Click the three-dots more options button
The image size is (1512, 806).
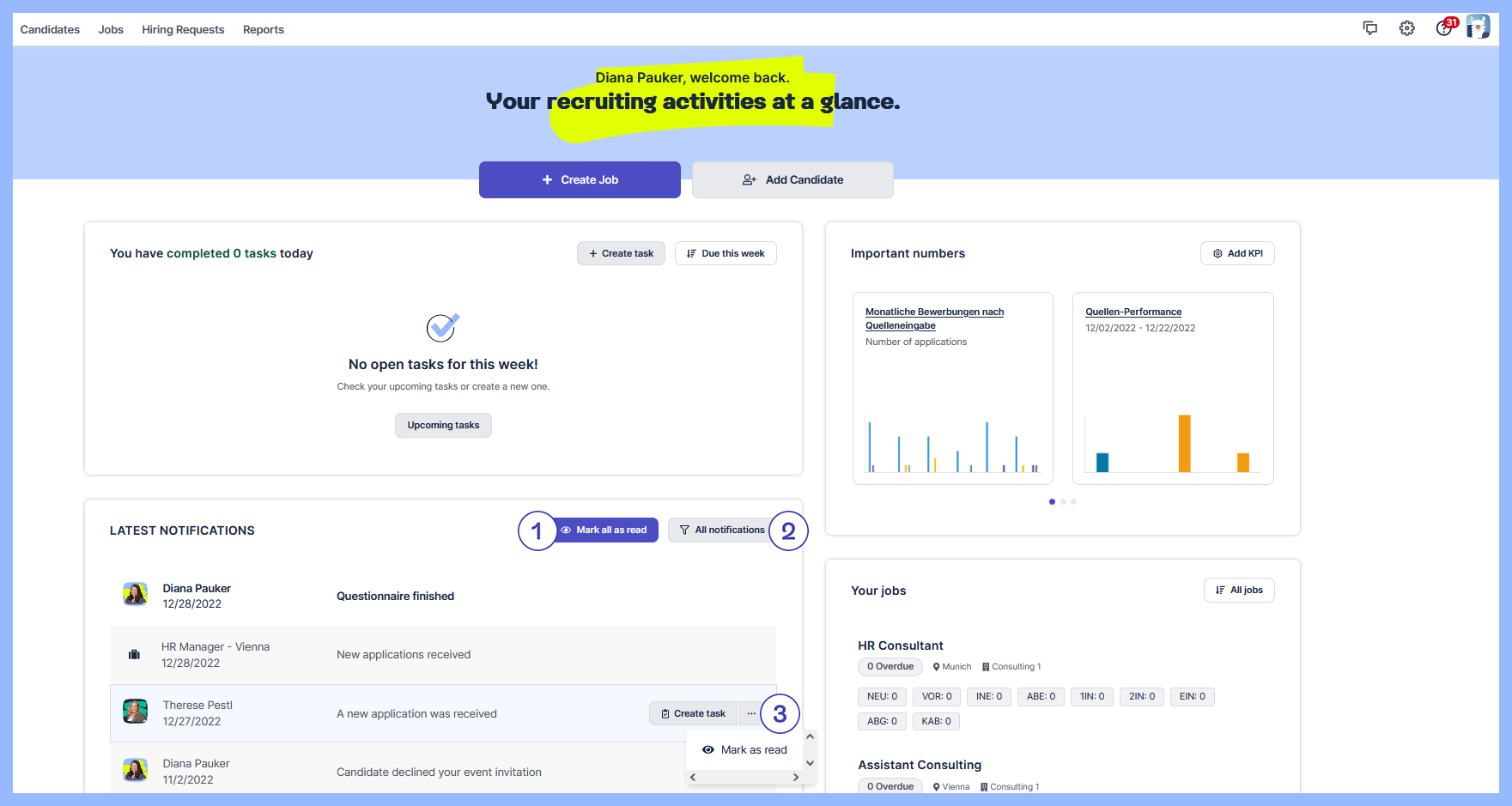(x=751, y=713)
